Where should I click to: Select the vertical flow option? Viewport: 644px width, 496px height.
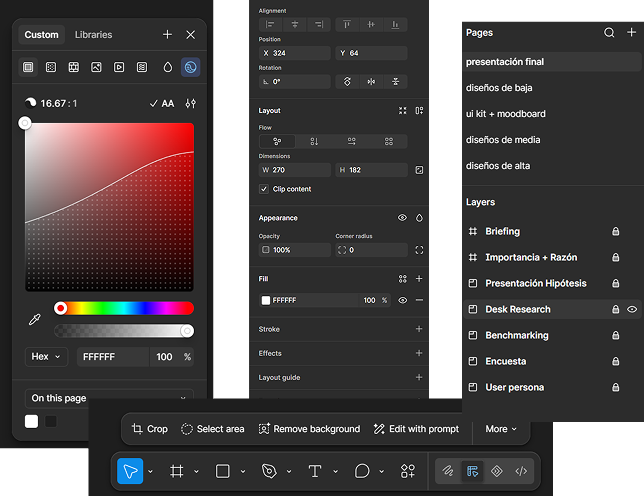click(314, 141)
